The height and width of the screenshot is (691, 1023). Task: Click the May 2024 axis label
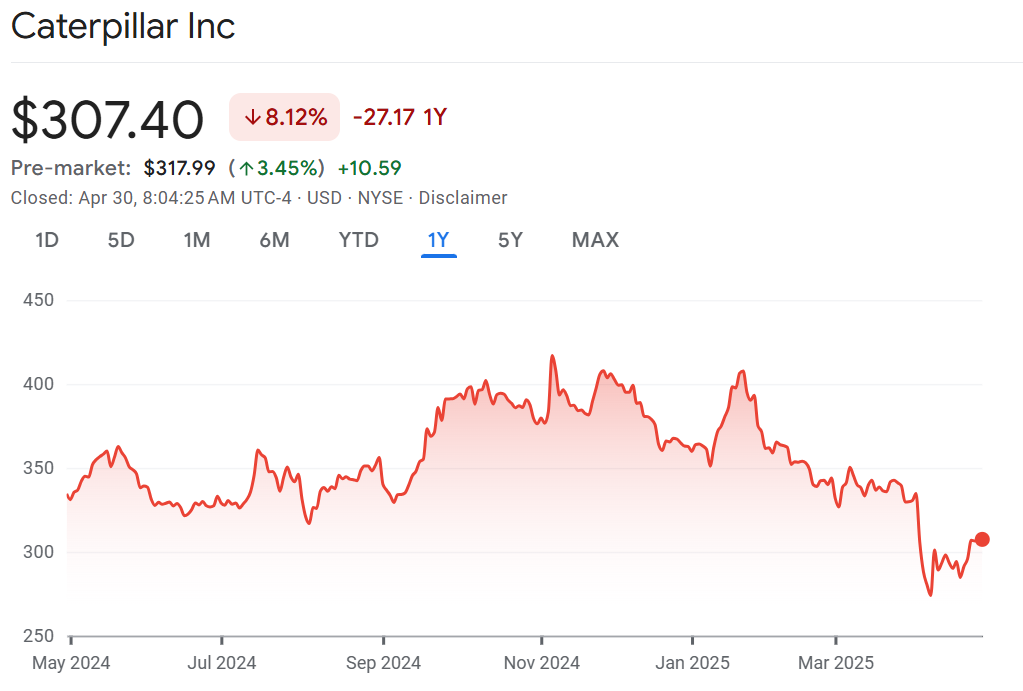pyautogui.click(x=71, y=662)
